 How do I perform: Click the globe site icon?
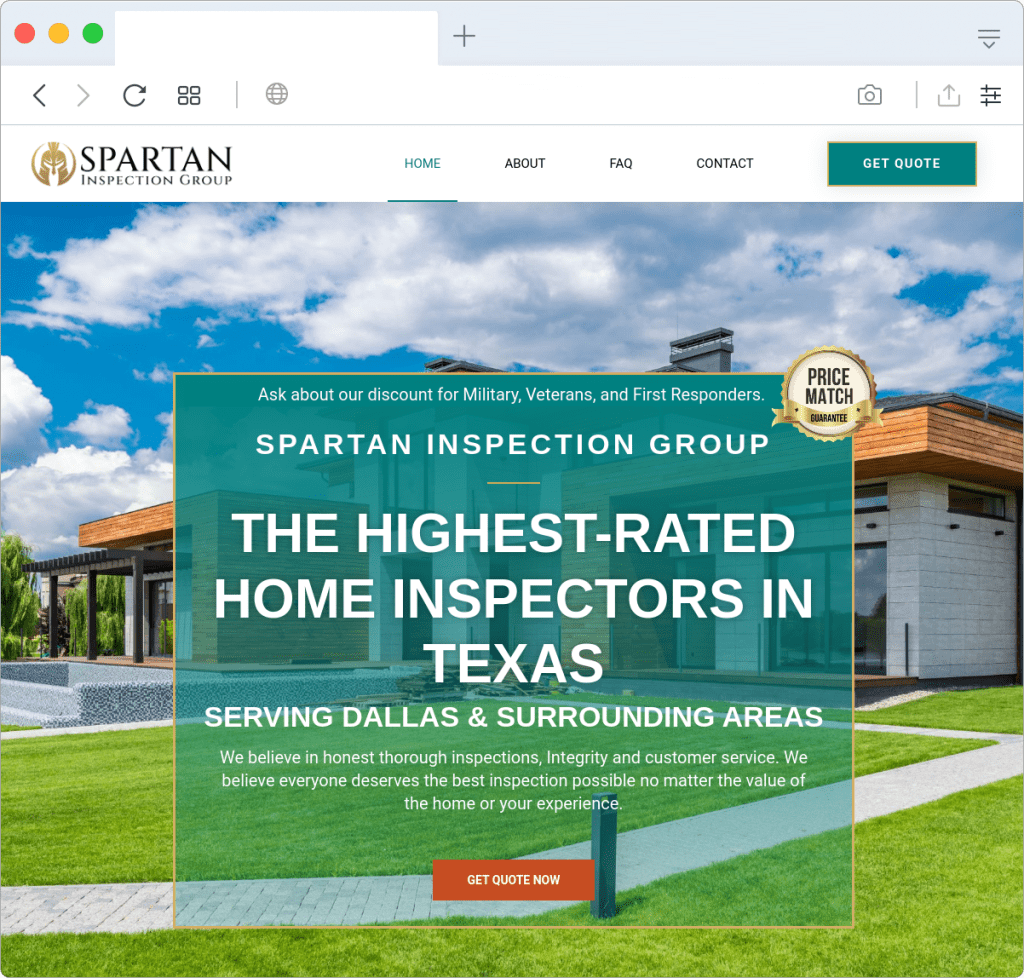[x=276, y=94]
